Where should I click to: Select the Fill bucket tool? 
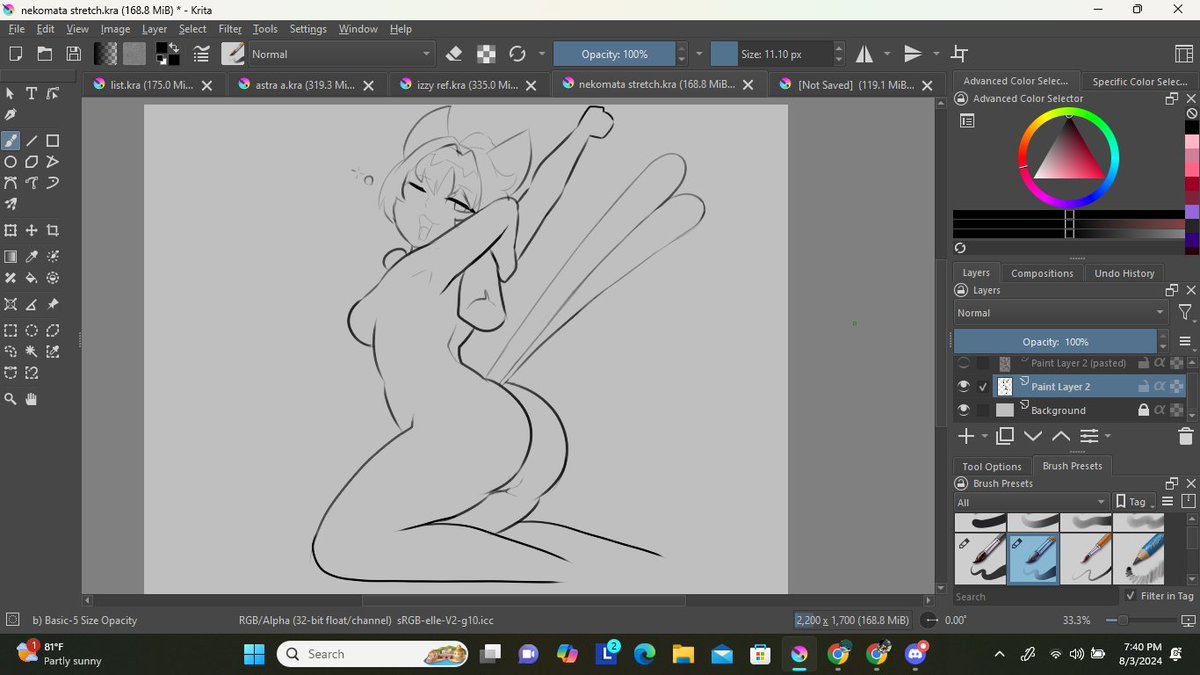(32, 278)
